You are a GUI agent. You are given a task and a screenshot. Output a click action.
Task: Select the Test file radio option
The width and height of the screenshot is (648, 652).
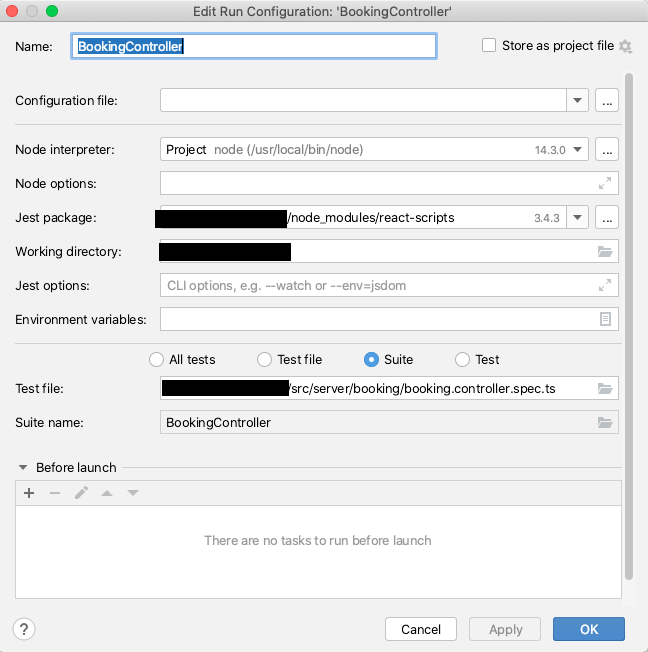[x=264, y=360]
